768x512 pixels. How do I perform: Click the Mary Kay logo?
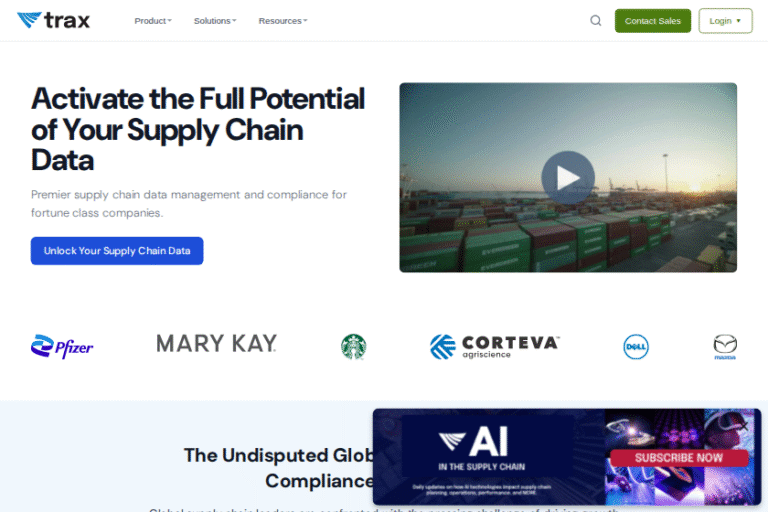point(216,343)
